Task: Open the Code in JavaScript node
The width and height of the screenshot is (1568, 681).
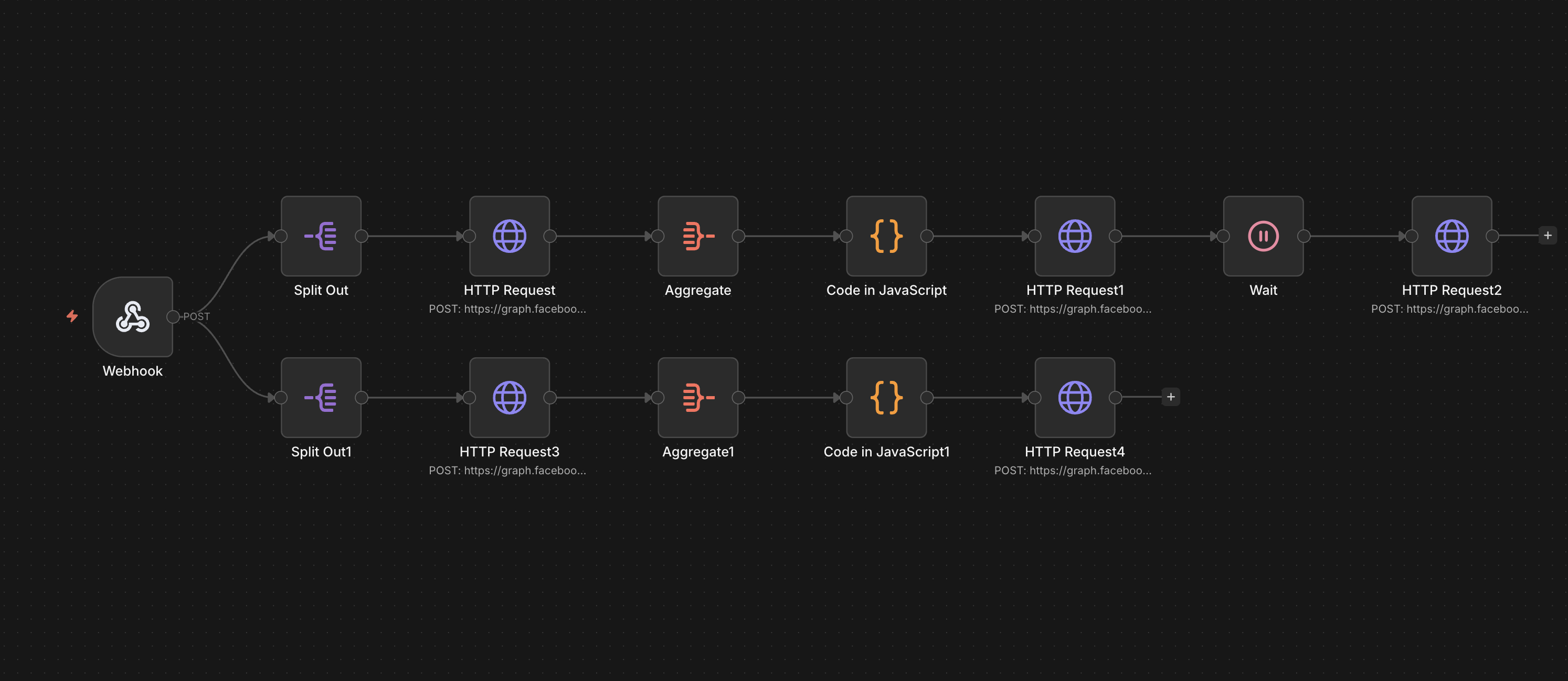Action: click(886, 236)
